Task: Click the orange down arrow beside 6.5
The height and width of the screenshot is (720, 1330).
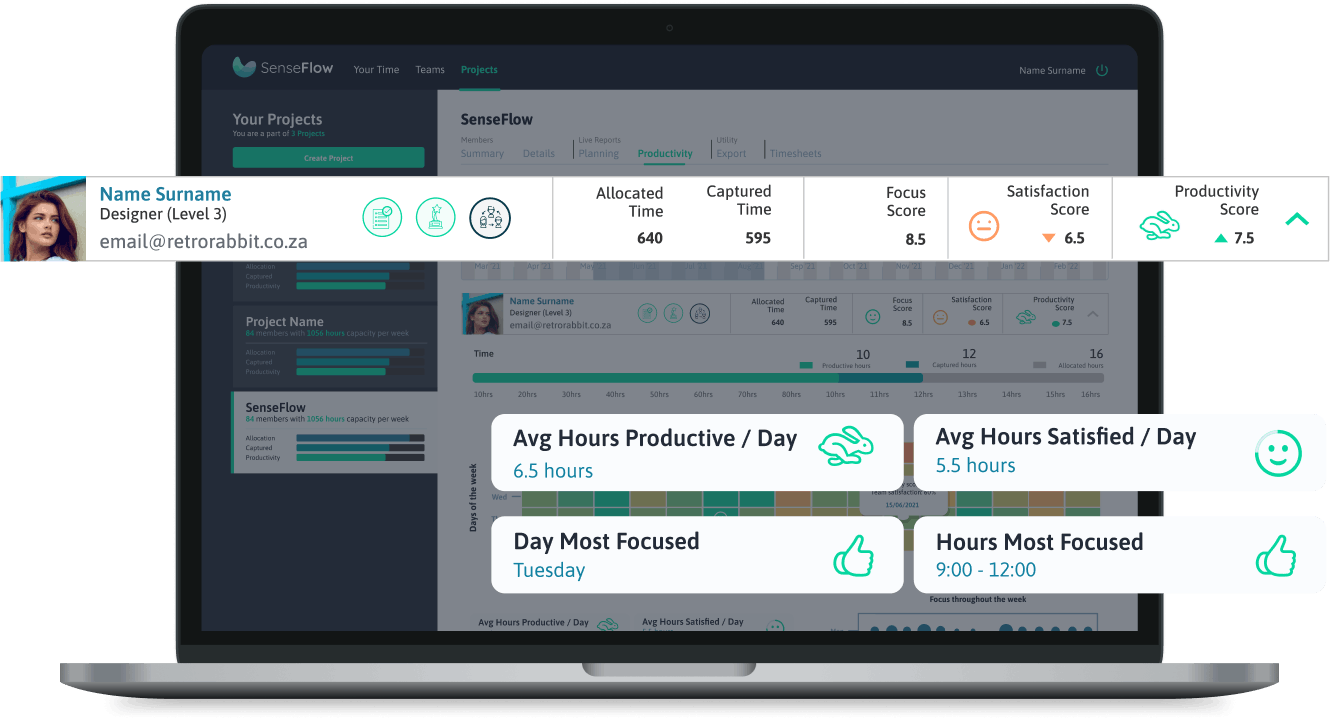Action: click(x=1048, y=238)
